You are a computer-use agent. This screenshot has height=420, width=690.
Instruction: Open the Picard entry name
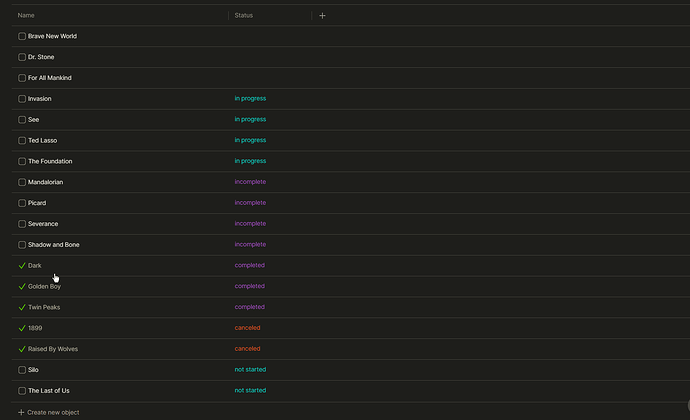pyautogui.click(x=37, y=203)
